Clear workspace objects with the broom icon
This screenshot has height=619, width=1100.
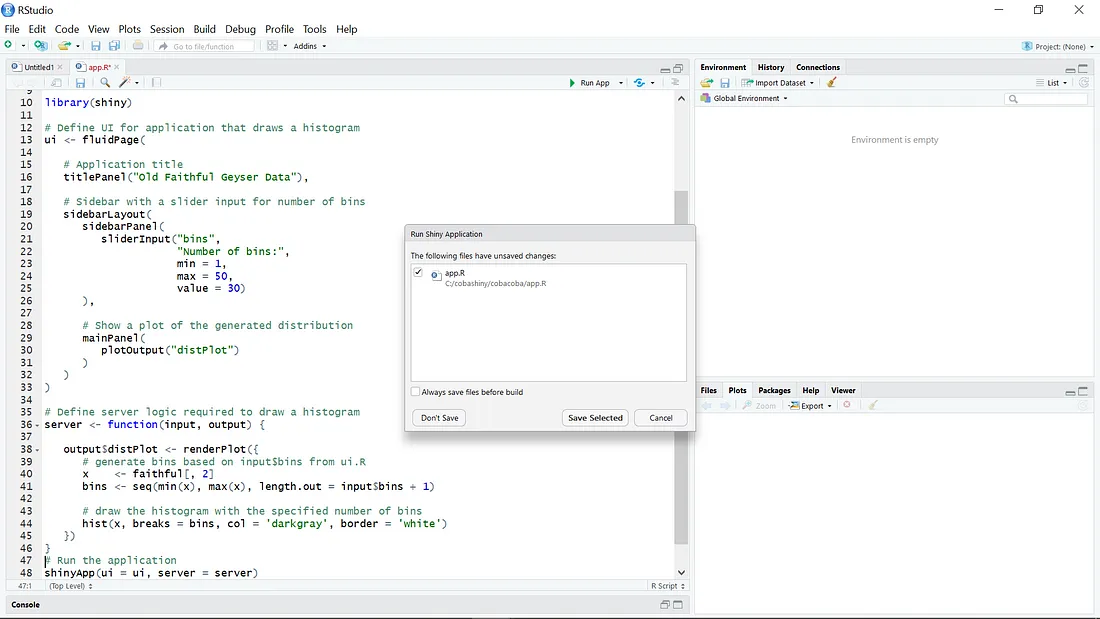point(832,83)
